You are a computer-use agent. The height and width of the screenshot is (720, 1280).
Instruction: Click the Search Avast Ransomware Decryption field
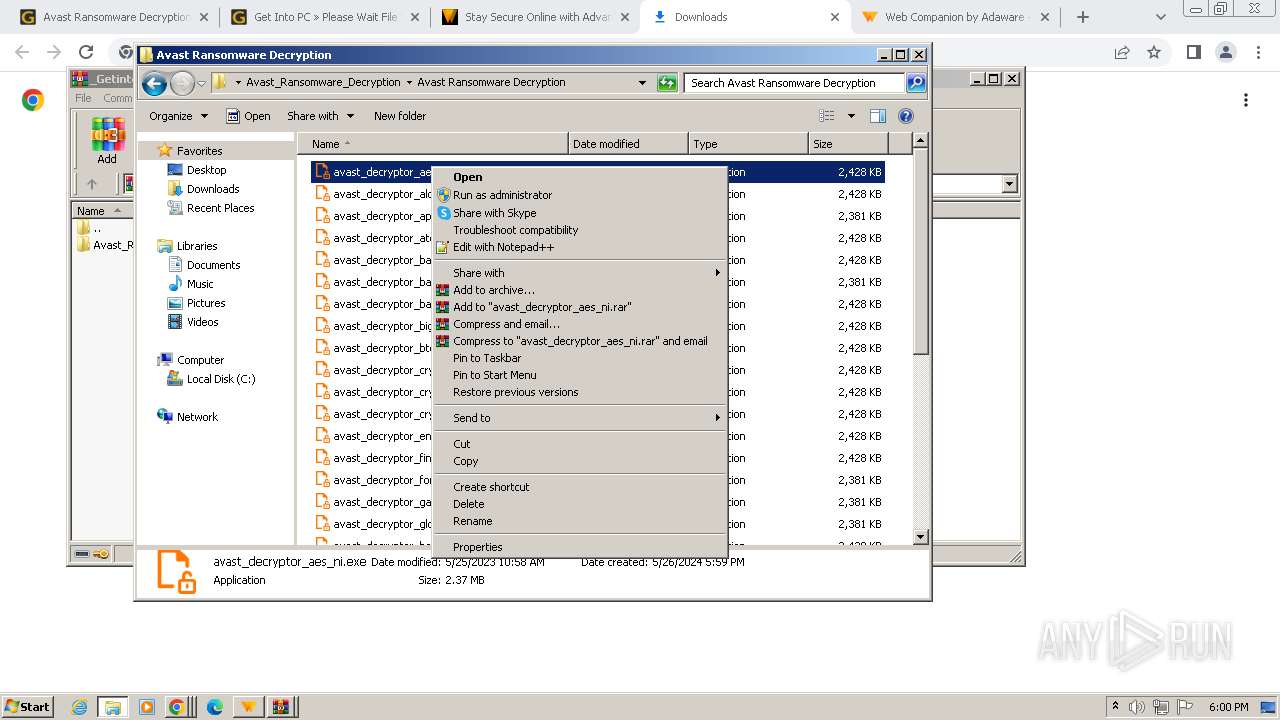tap(795, 83)
